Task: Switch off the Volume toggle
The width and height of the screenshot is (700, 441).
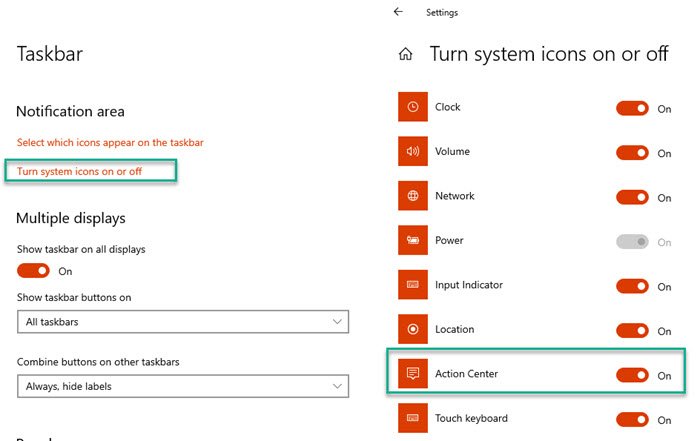Action: [x=632, y=153]
